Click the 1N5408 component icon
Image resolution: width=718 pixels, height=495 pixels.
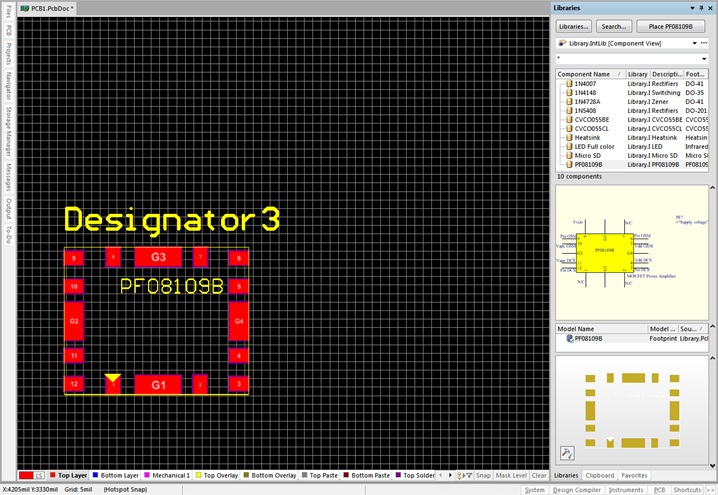(569, 110)
